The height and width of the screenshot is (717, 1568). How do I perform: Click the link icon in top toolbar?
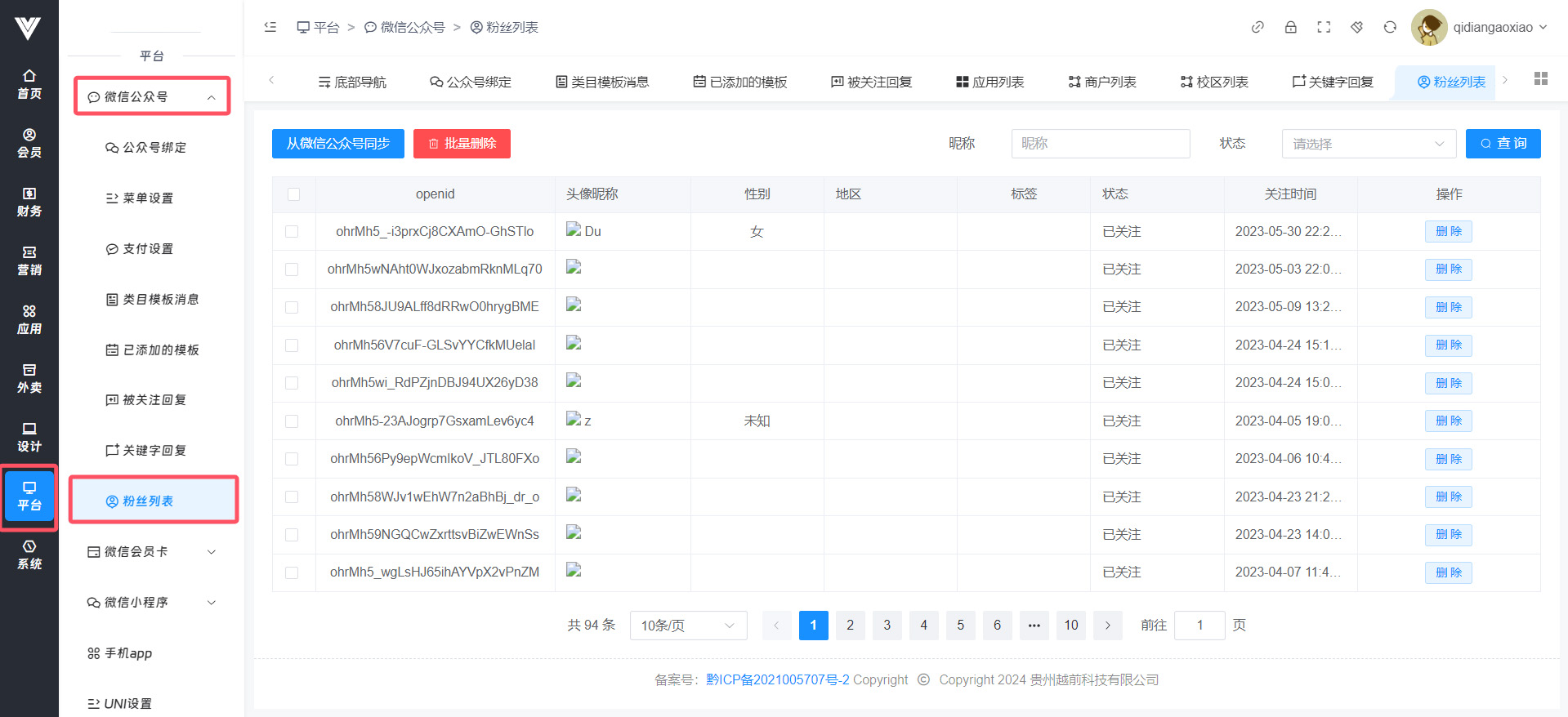[x=1258, y=27]
